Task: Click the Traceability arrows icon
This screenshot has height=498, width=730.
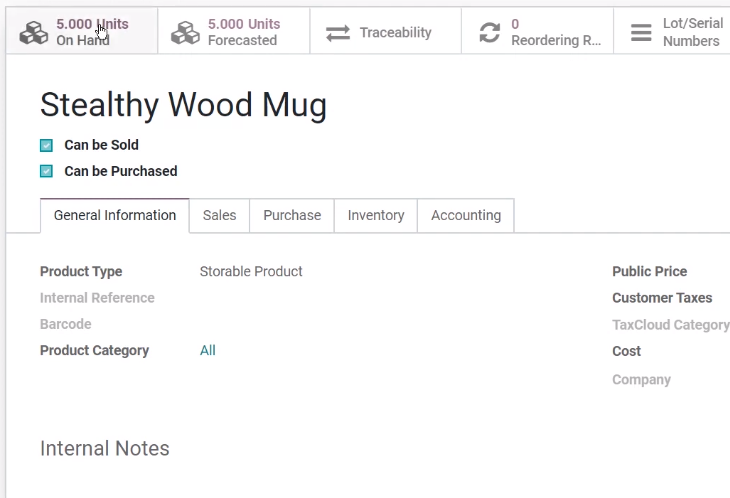Action: (x=338, y=33)
